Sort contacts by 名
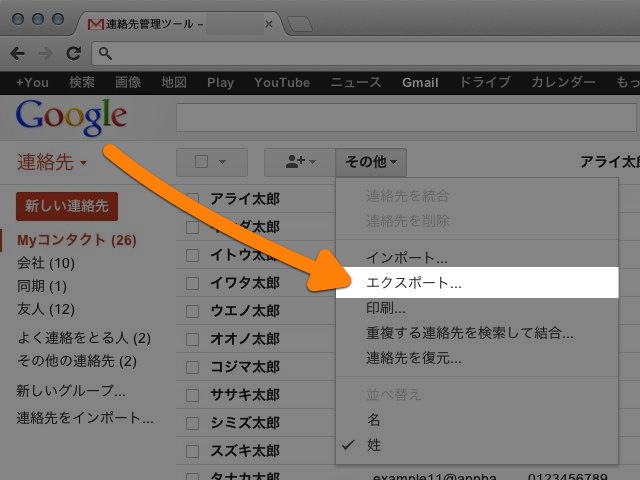This screenshot has width=640, height=480. coord(477,420)
